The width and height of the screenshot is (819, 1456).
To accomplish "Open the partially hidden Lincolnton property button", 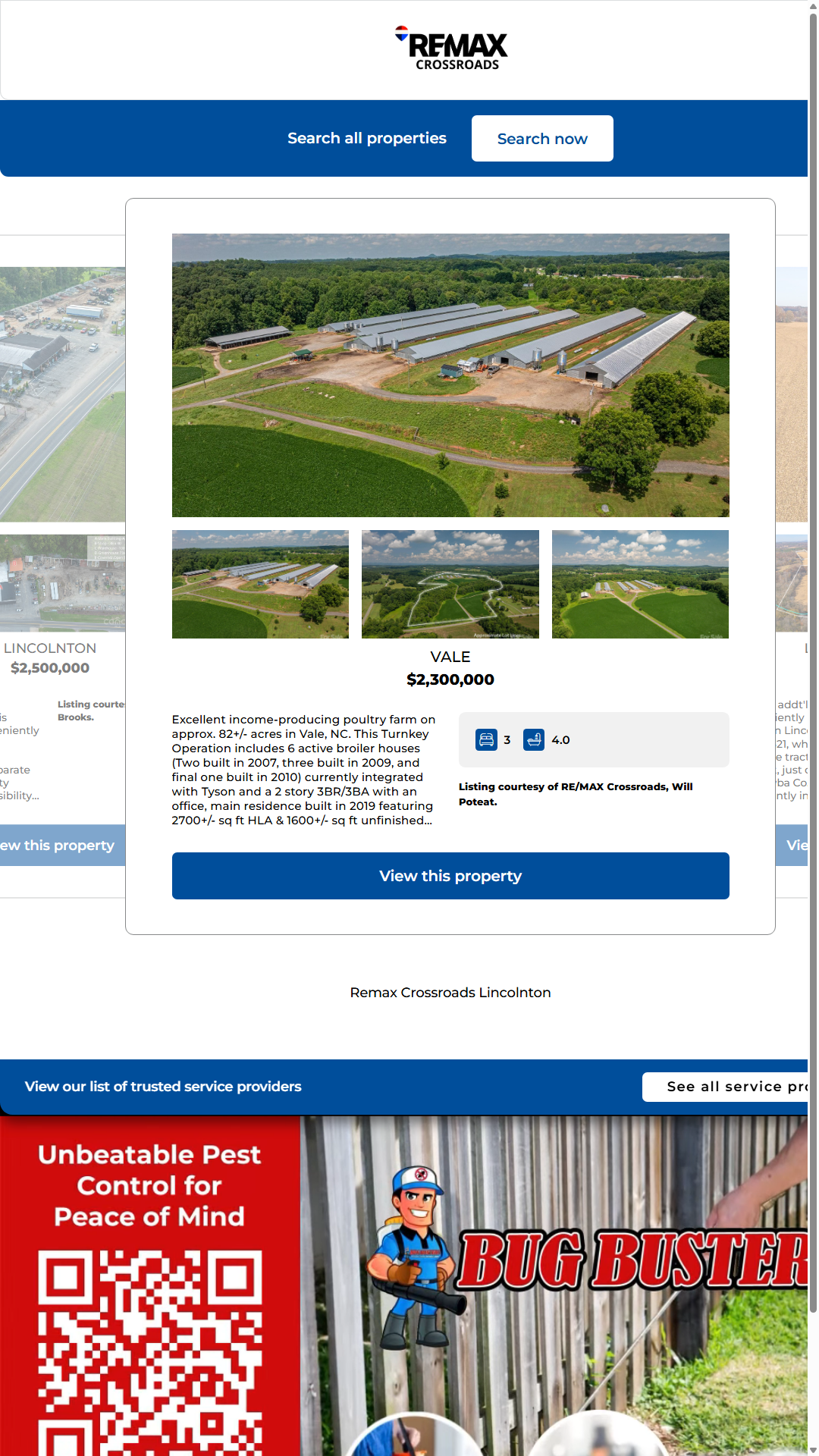I will coord(62,845).
